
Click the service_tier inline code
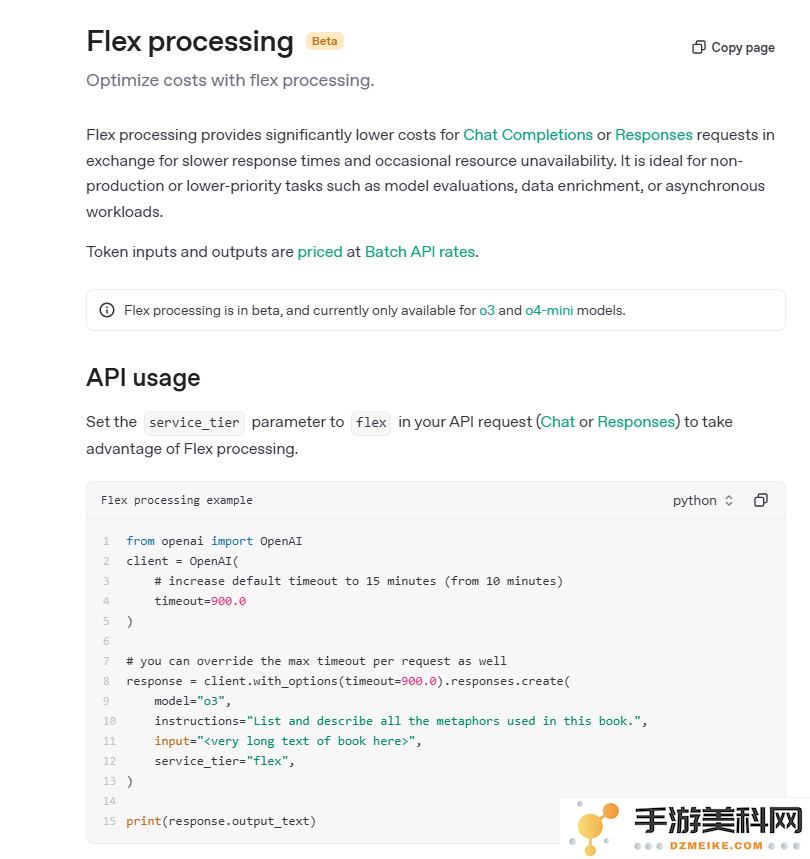194,423
